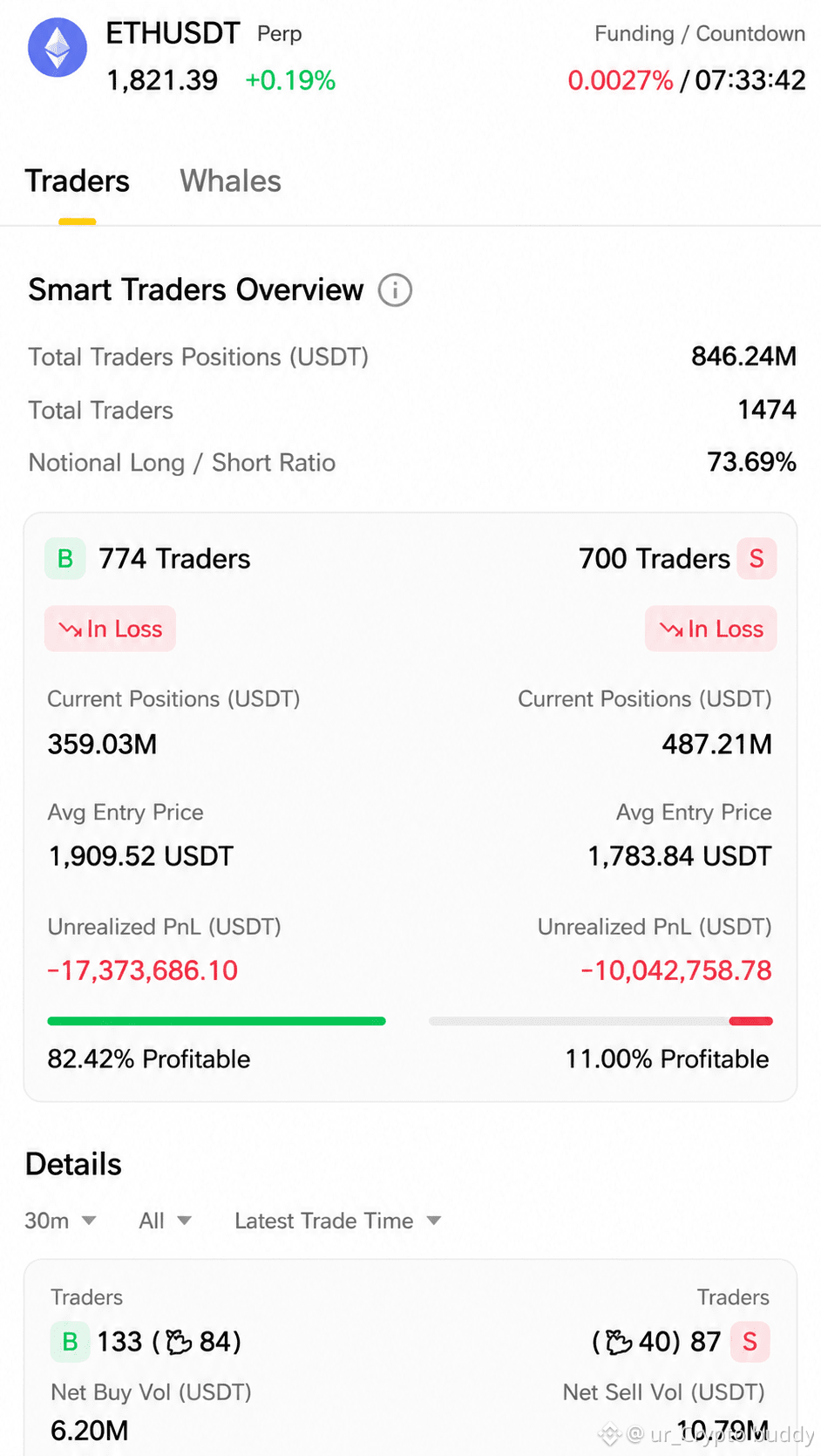Click the red 0.0027% funding rate value

621,80
